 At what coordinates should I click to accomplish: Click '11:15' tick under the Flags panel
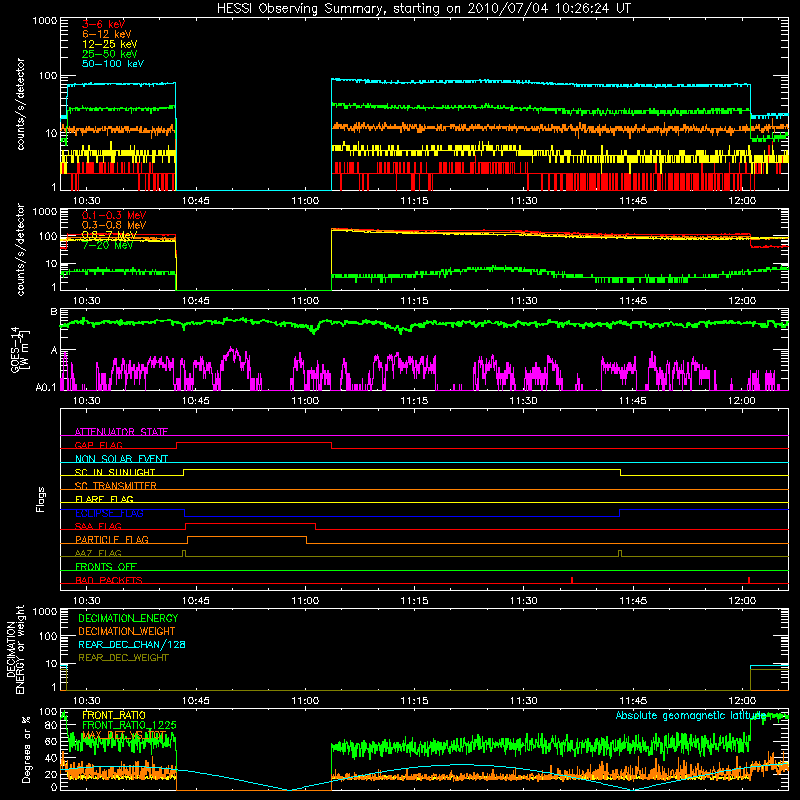pos(414,601)
